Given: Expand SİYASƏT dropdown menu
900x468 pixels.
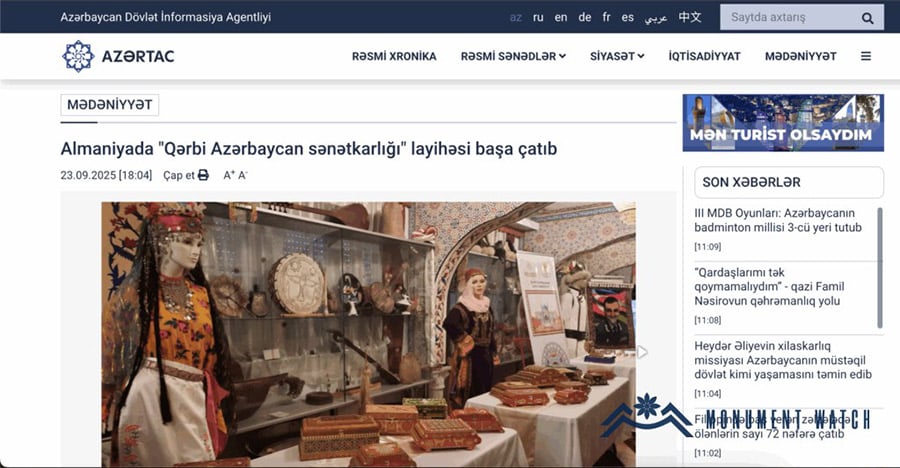Looking at the screenshot, I should [617, 56].
